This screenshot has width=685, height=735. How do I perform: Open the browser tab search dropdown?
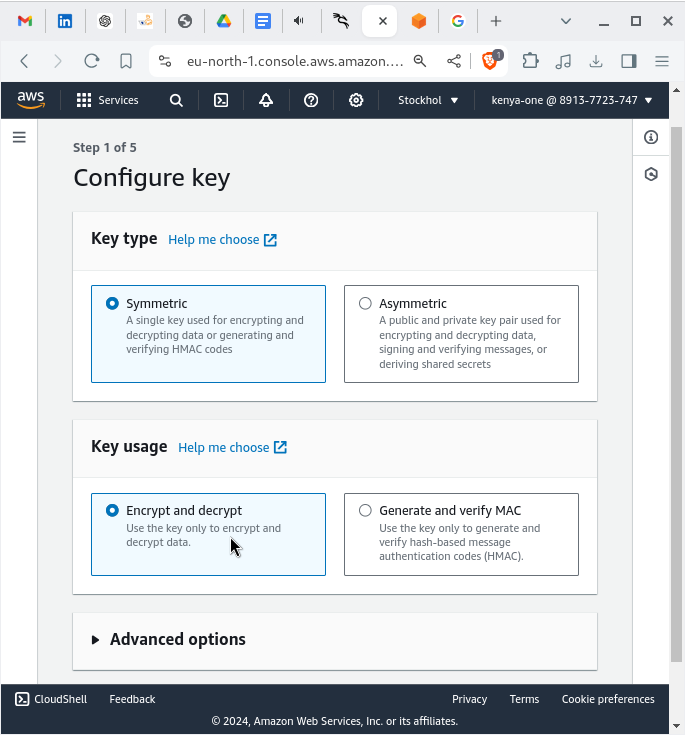click(x=566, y=21)
